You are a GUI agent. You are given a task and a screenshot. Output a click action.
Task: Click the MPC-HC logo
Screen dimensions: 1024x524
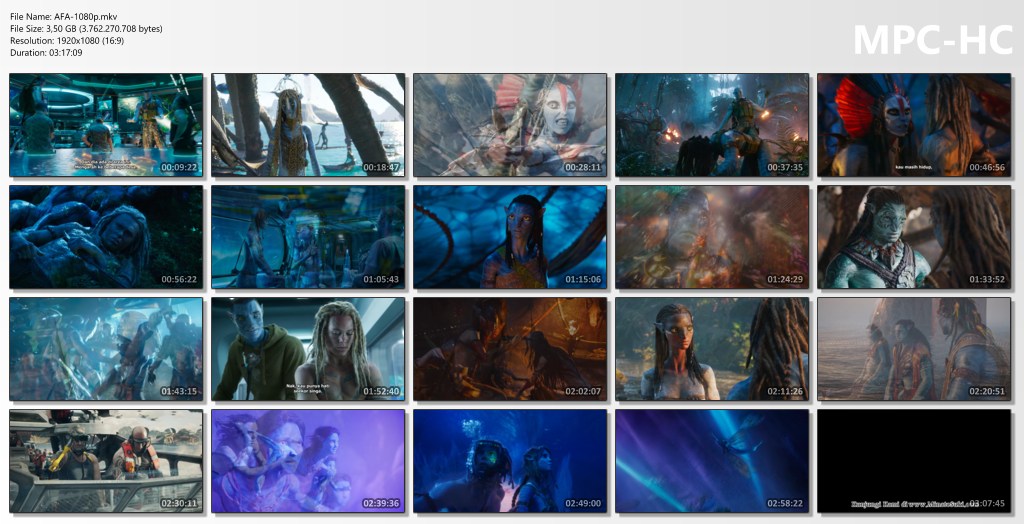(931, 39)
